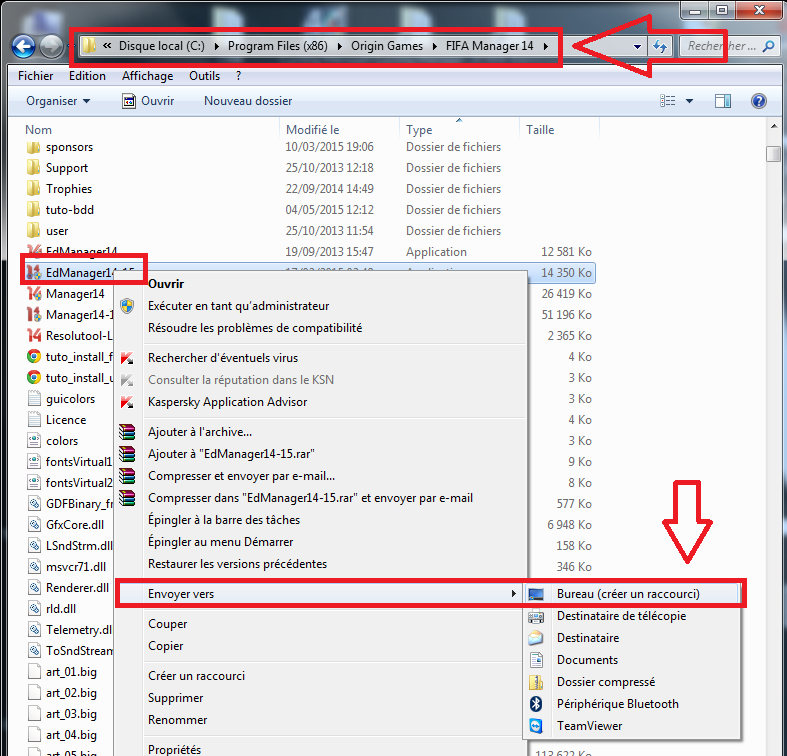The width and height of the screenshot is (787, 756).
Task: Select Bureau (créer un raccourci)
Action: pyautogui.click(x=628, y=594)
